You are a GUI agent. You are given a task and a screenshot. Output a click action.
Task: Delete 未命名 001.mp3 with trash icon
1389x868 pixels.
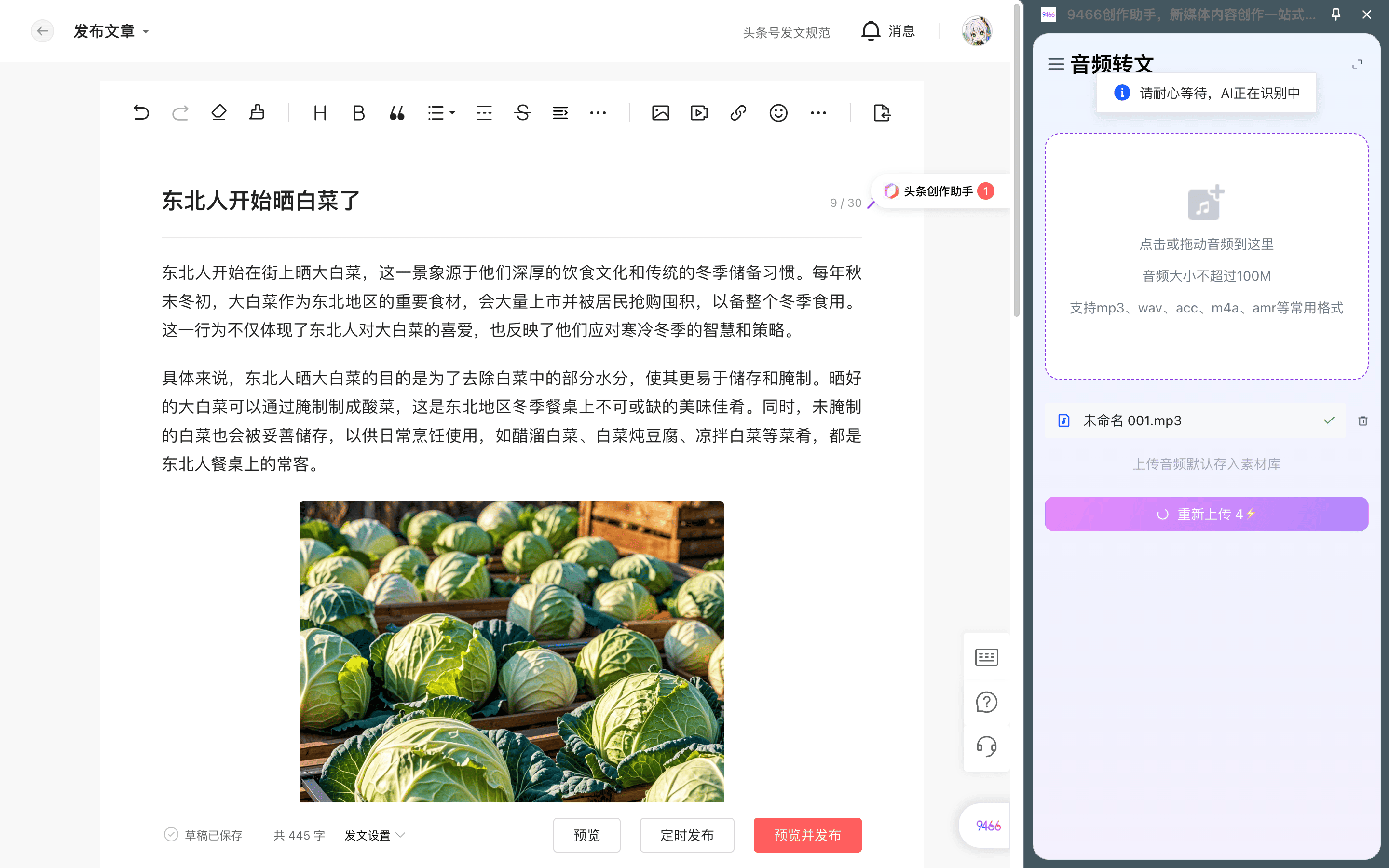(1363, 421)
